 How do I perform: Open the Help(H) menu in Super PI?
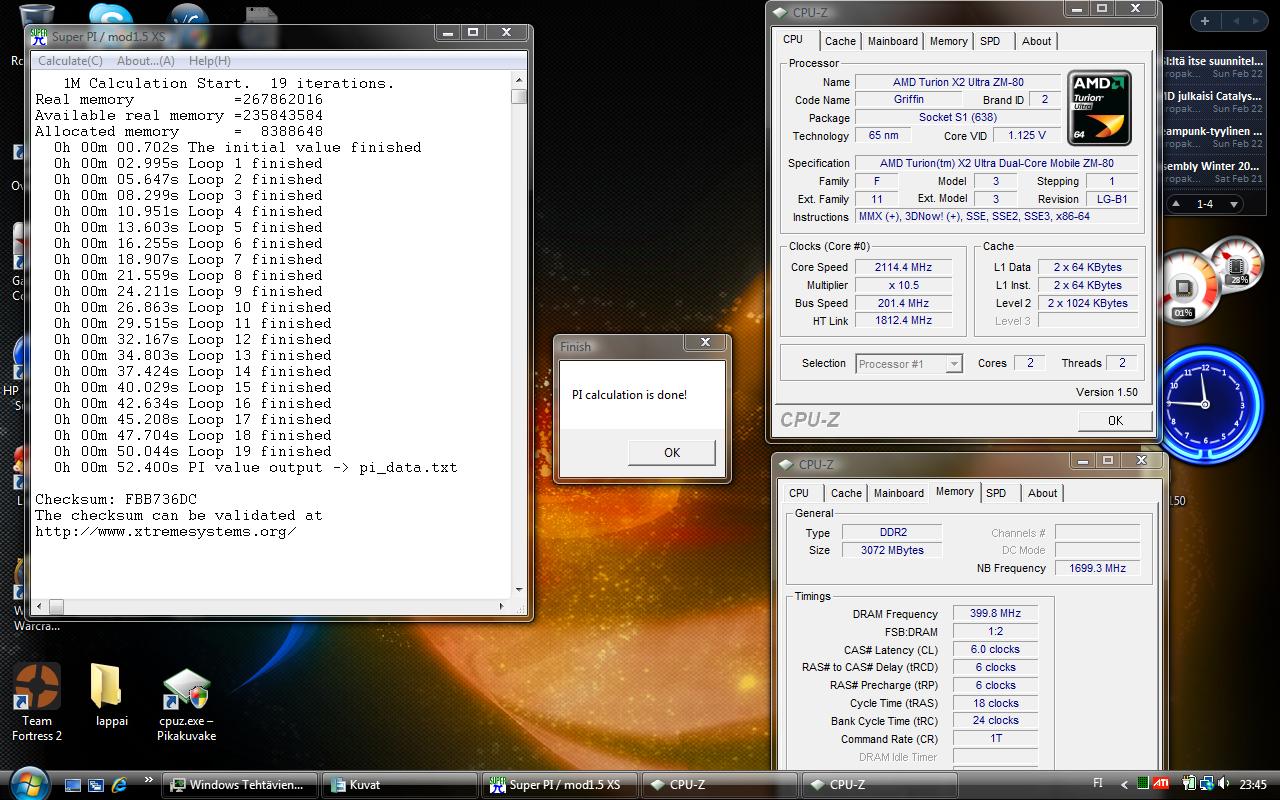[210, 61]
